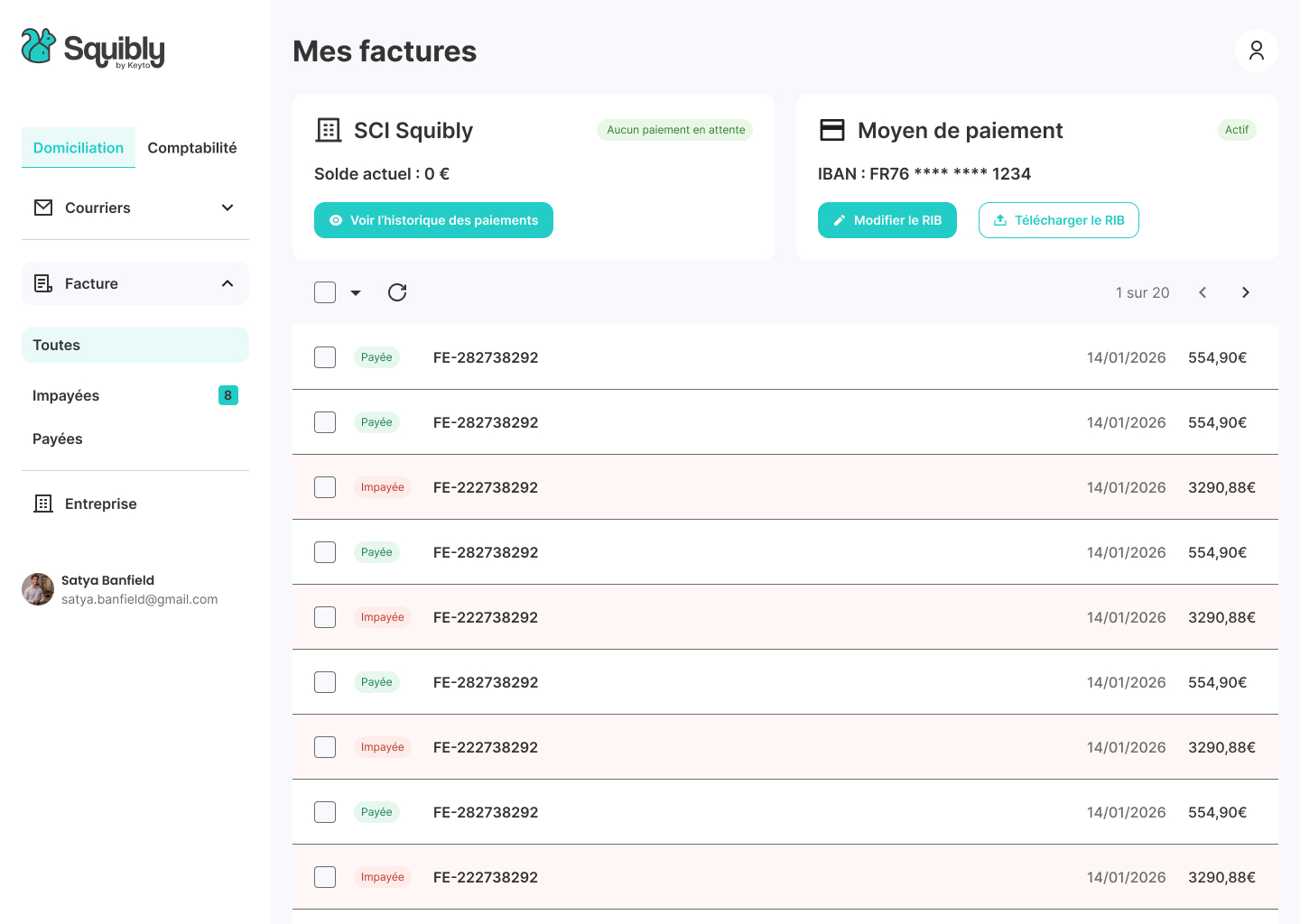Screen dimensions: 1300x924
Task: Go to the previous page arrow
Action: 1202,292
